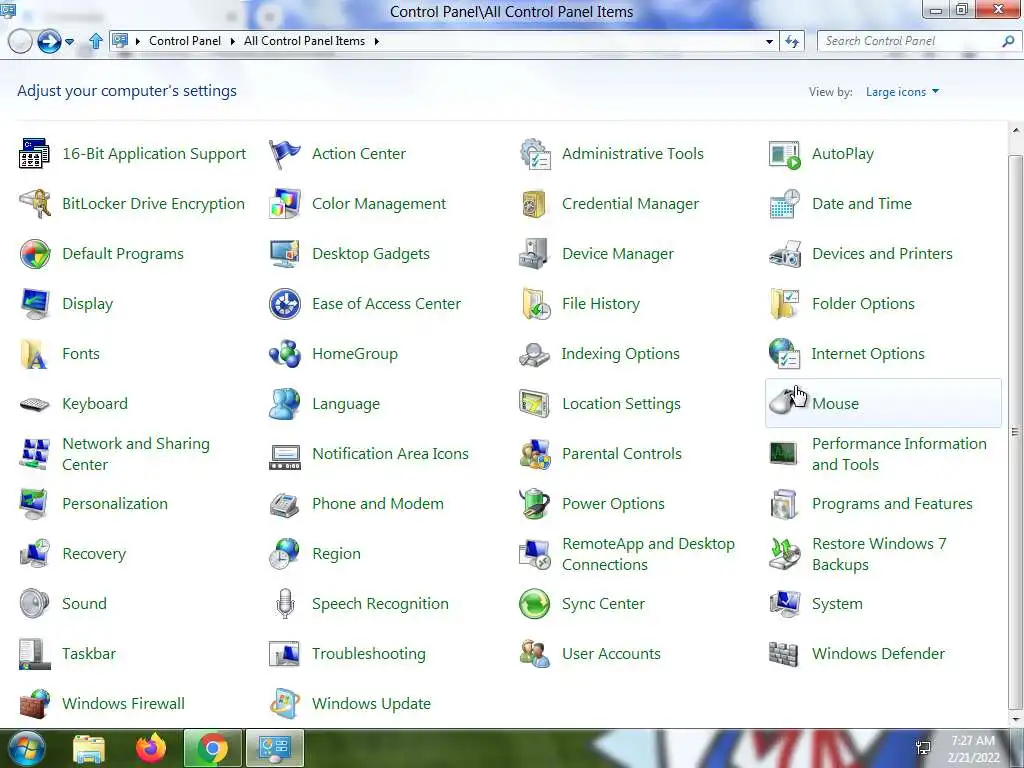Click the Windows Update icon
The image size is (1024, 768).
pos(285,704)
